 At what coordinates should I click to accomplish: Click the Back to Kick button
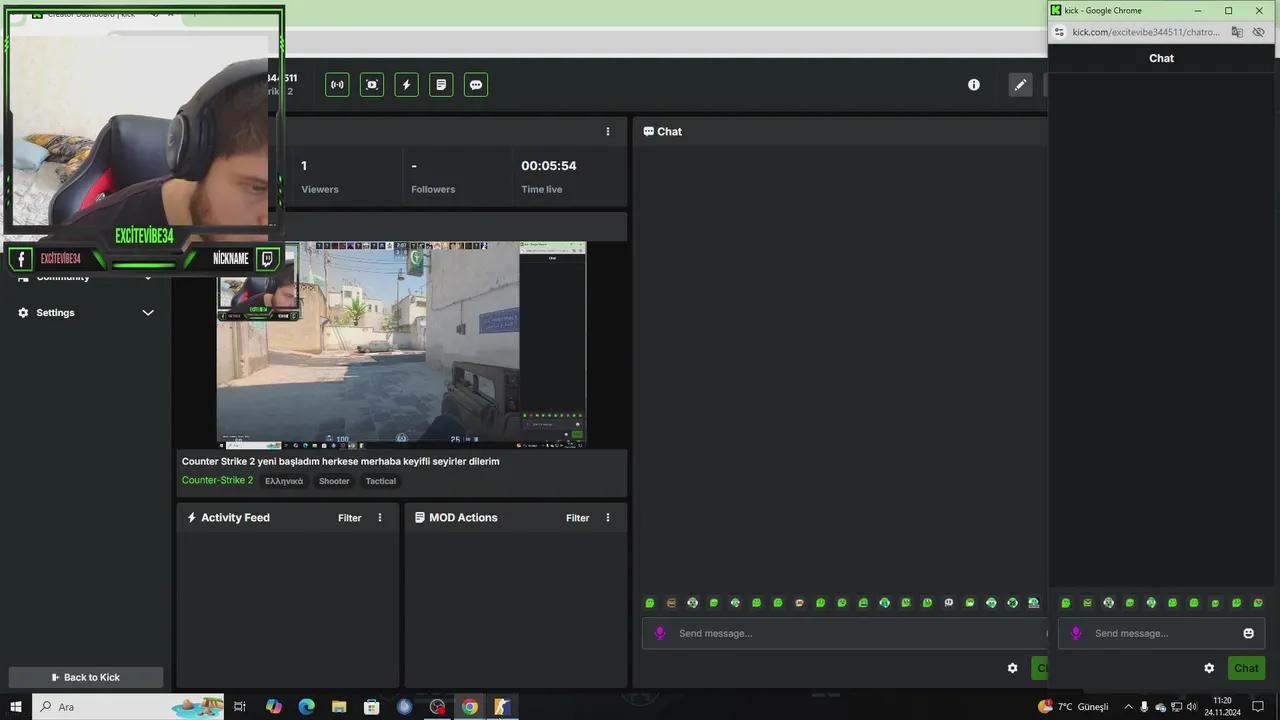point(86,677)
